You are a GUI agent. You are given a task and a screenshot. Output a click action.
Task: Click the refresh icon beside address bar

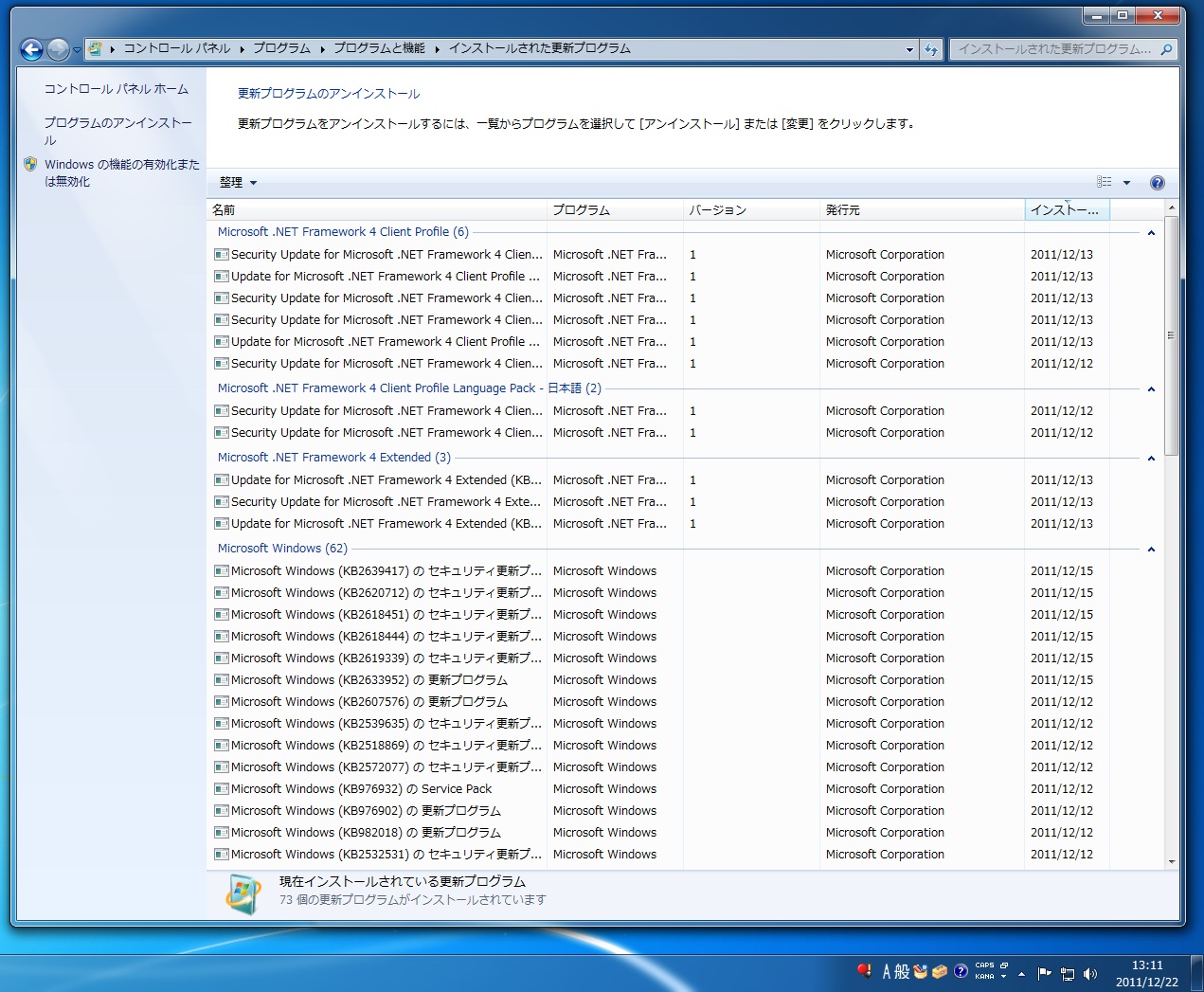click(931, 49)
